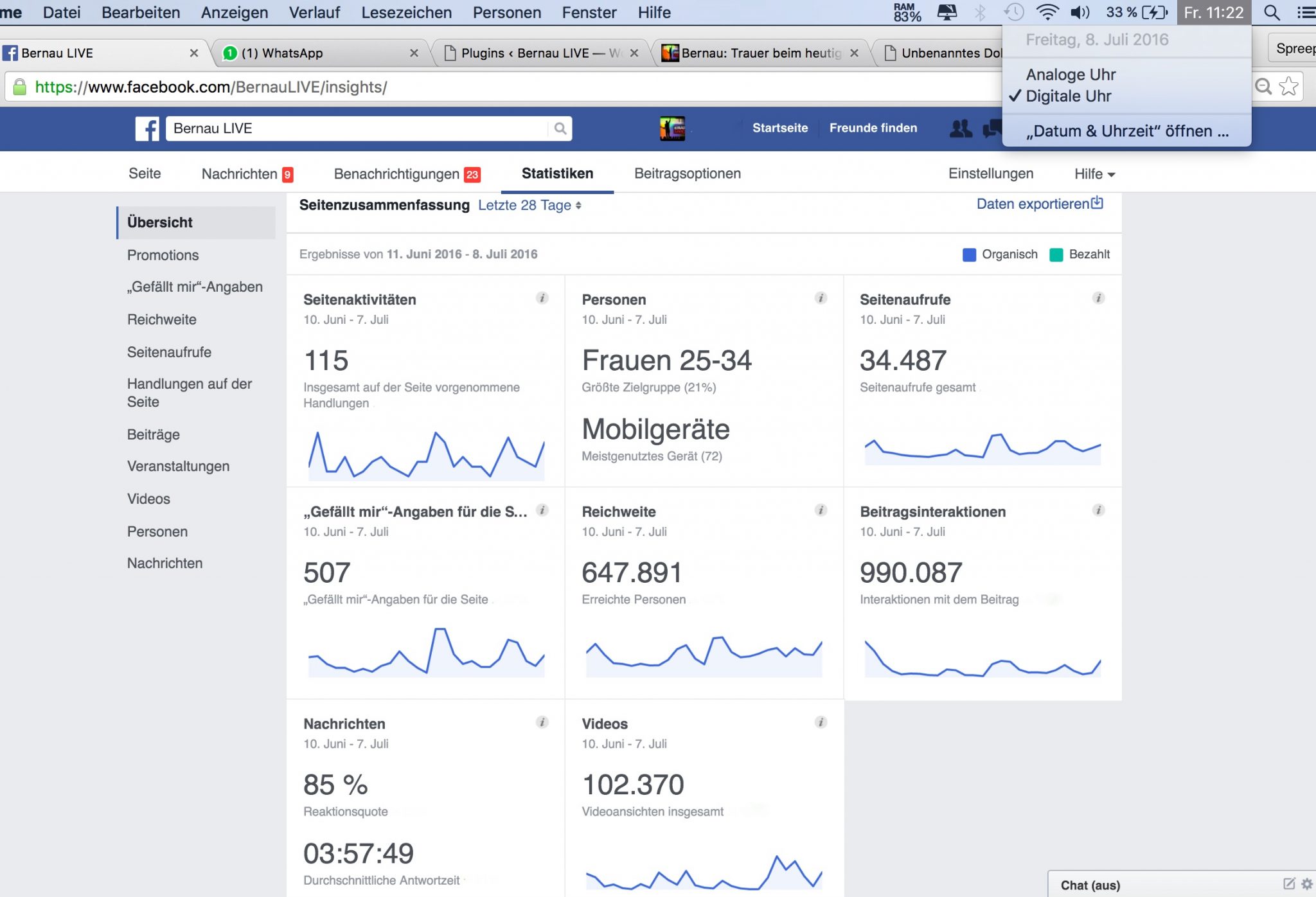Open the Hilfe dropdown in page nav
The image size is (1316, 897).
tap(1094, 174)
